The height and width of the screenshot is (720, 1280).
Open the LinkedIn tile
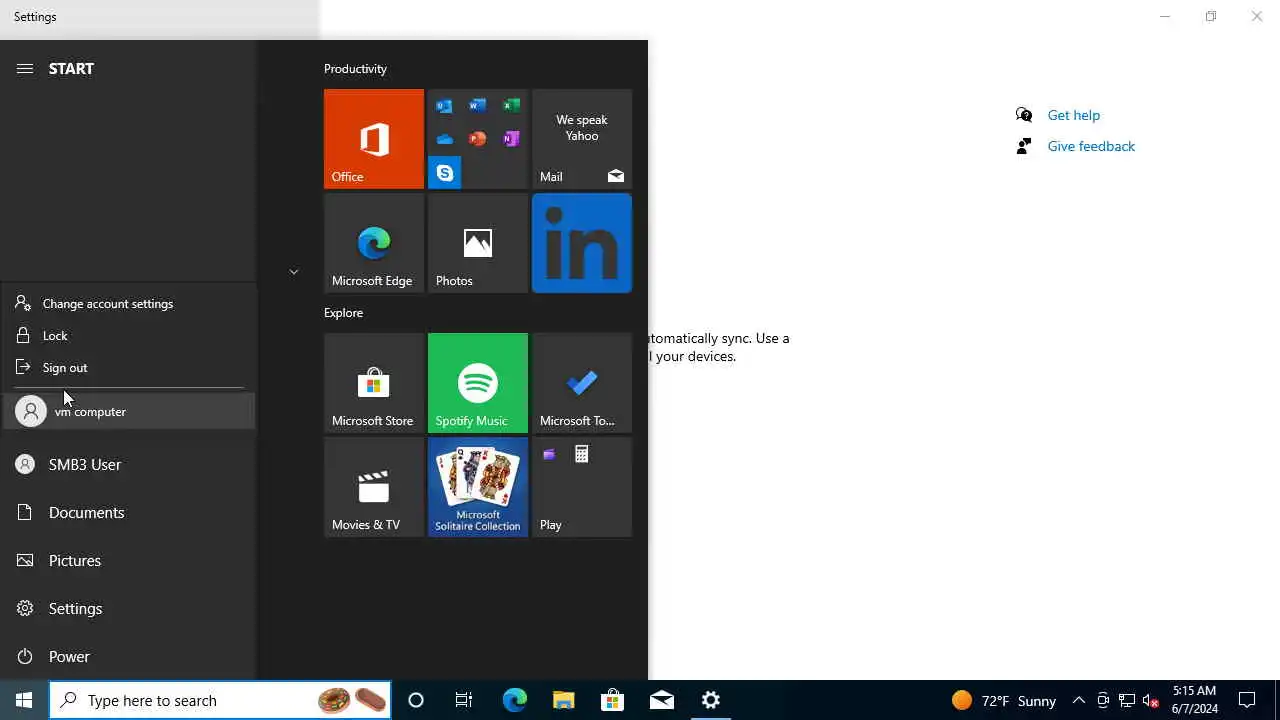pyautogui.click(x=582, y=243)
